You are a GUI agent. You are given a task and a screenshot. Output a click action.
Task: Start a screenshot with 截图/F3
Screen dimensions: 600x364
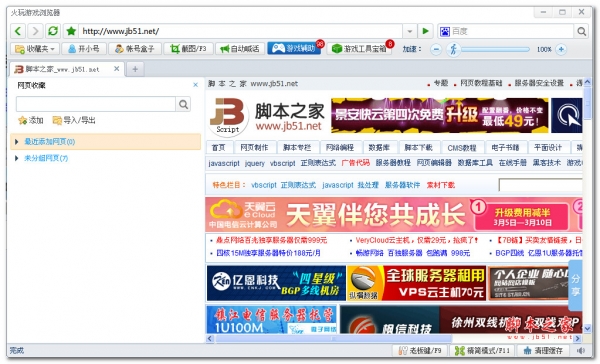[188, 49]
